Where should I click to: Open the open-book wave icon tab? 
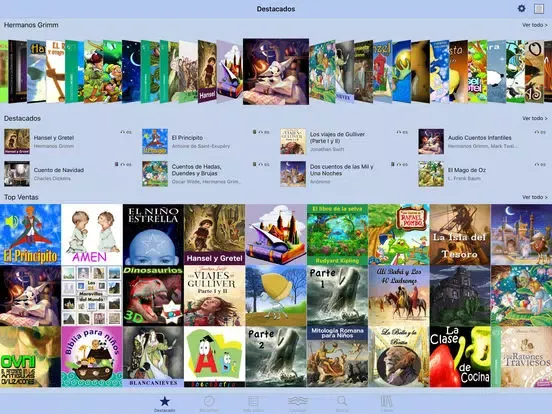pos(298,404)
